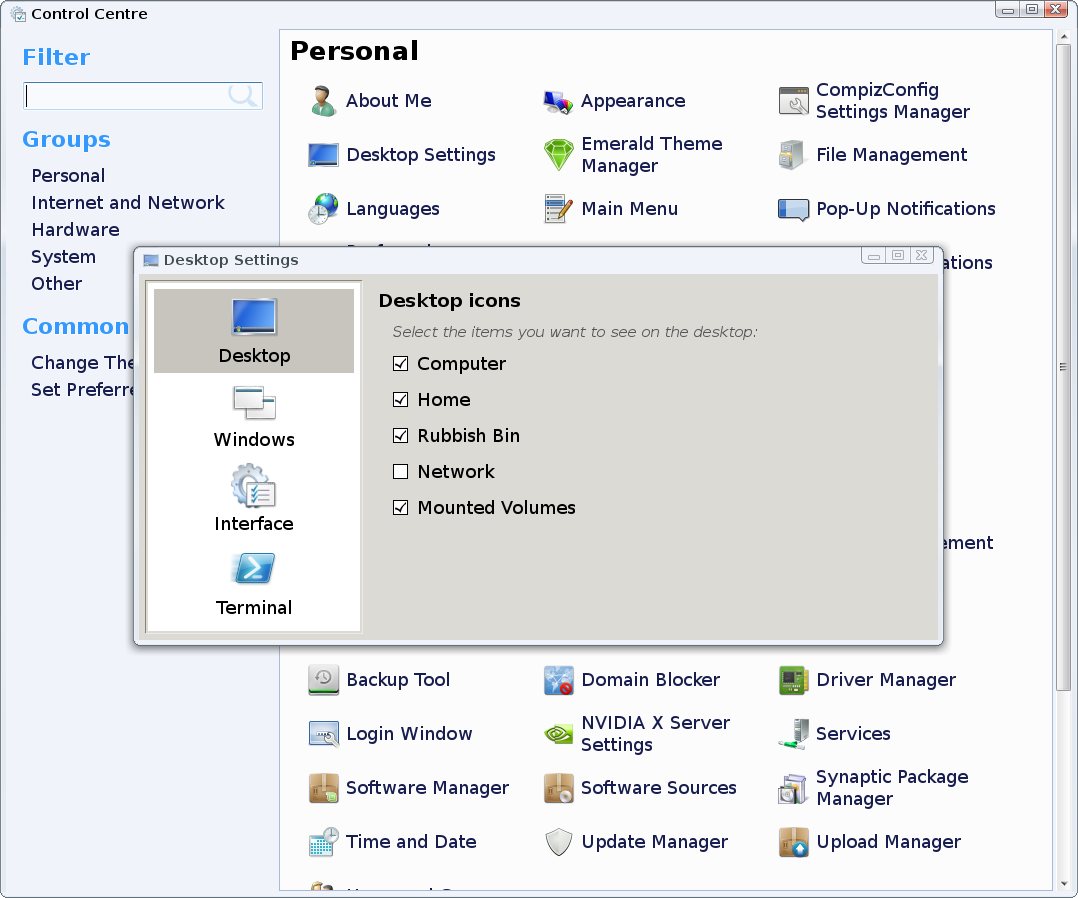The width and height of the screenshot is (1078, 898).
Task: Click the Time and Date calendar icon
Action: coord(323,842)
